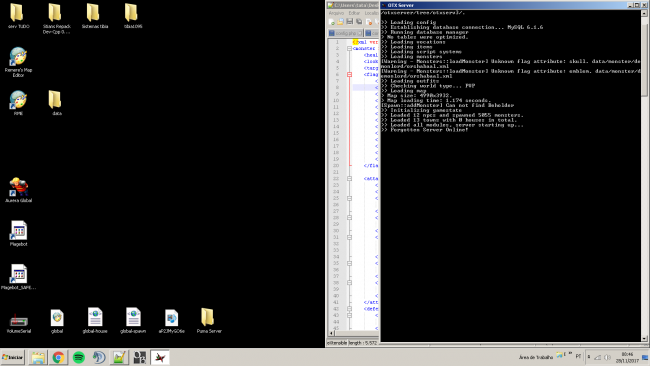Image resolution: width=650 pixels, height=366 pixels.
Task: Select the global-spawn file on the desktop
Action: click(x=133, y=320)
